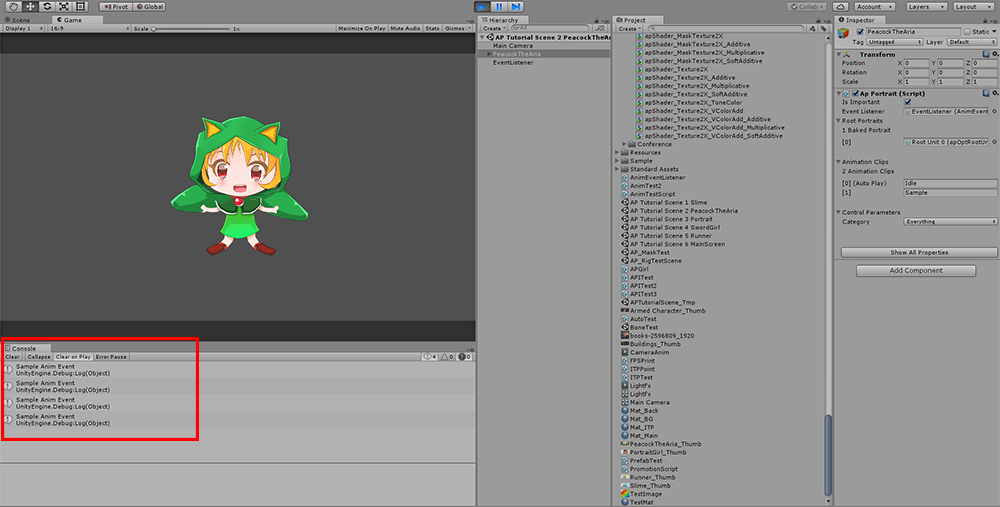Open the Layout dropdown

pos(974,6)
